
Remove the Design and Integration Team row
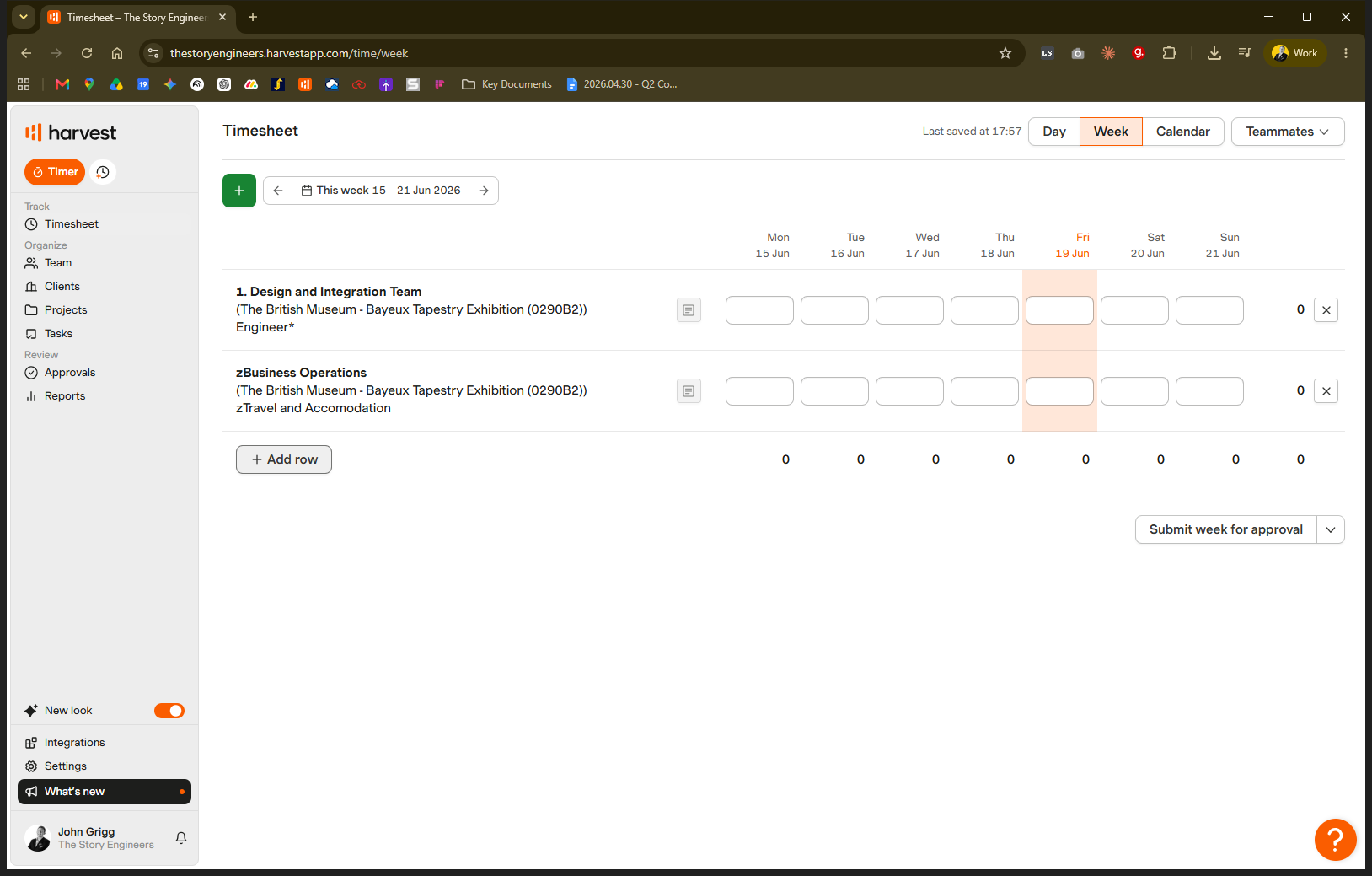pos(1326,310)
